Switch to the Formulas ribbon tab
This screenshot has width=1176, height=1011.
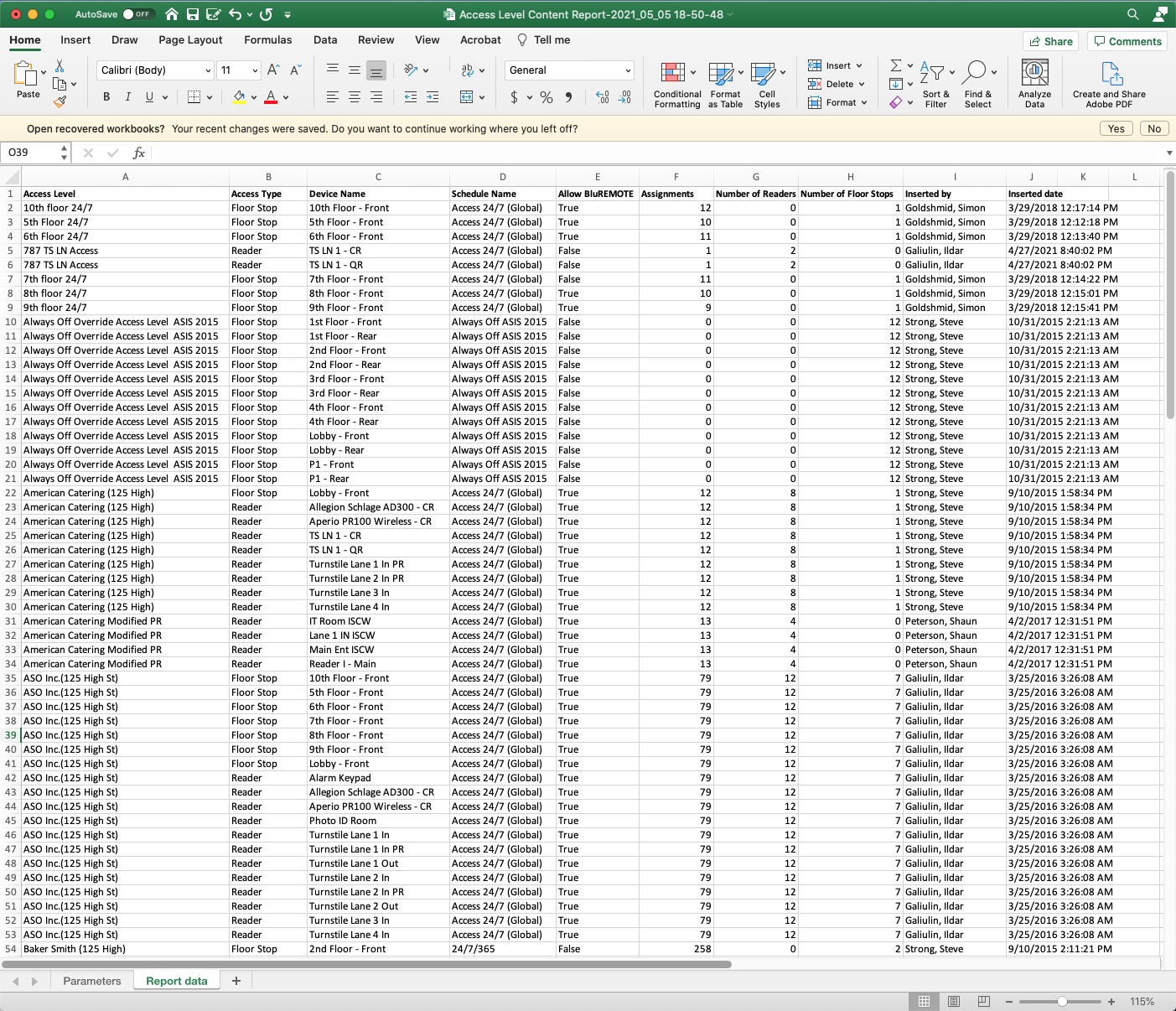[x=267, y=39]
